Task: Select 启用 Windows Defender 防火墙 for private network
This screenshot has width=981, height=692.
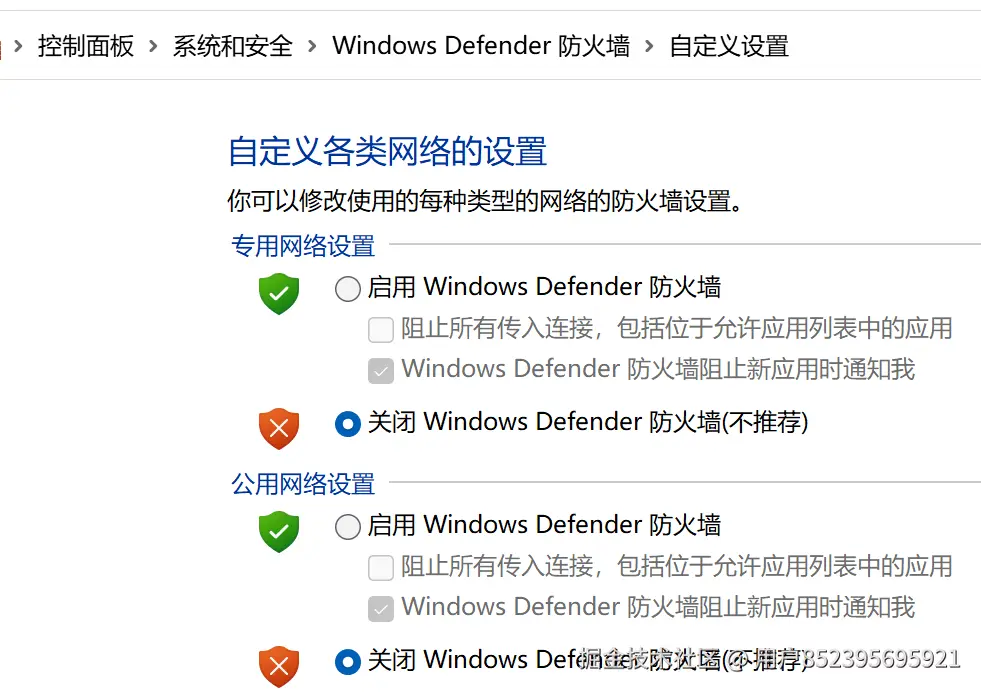Action: (x=347, y=289)
